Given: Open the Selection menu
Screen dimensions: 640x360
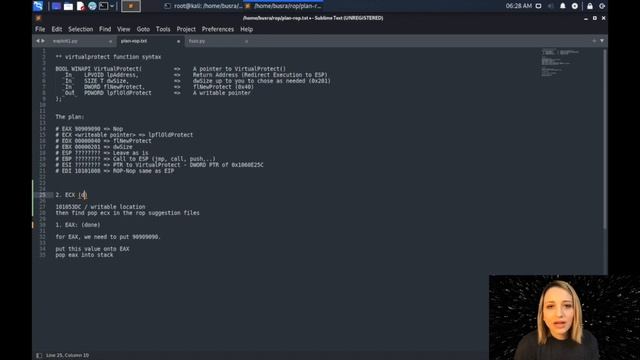Looking at the screenshot, I should tap(80, 29).
